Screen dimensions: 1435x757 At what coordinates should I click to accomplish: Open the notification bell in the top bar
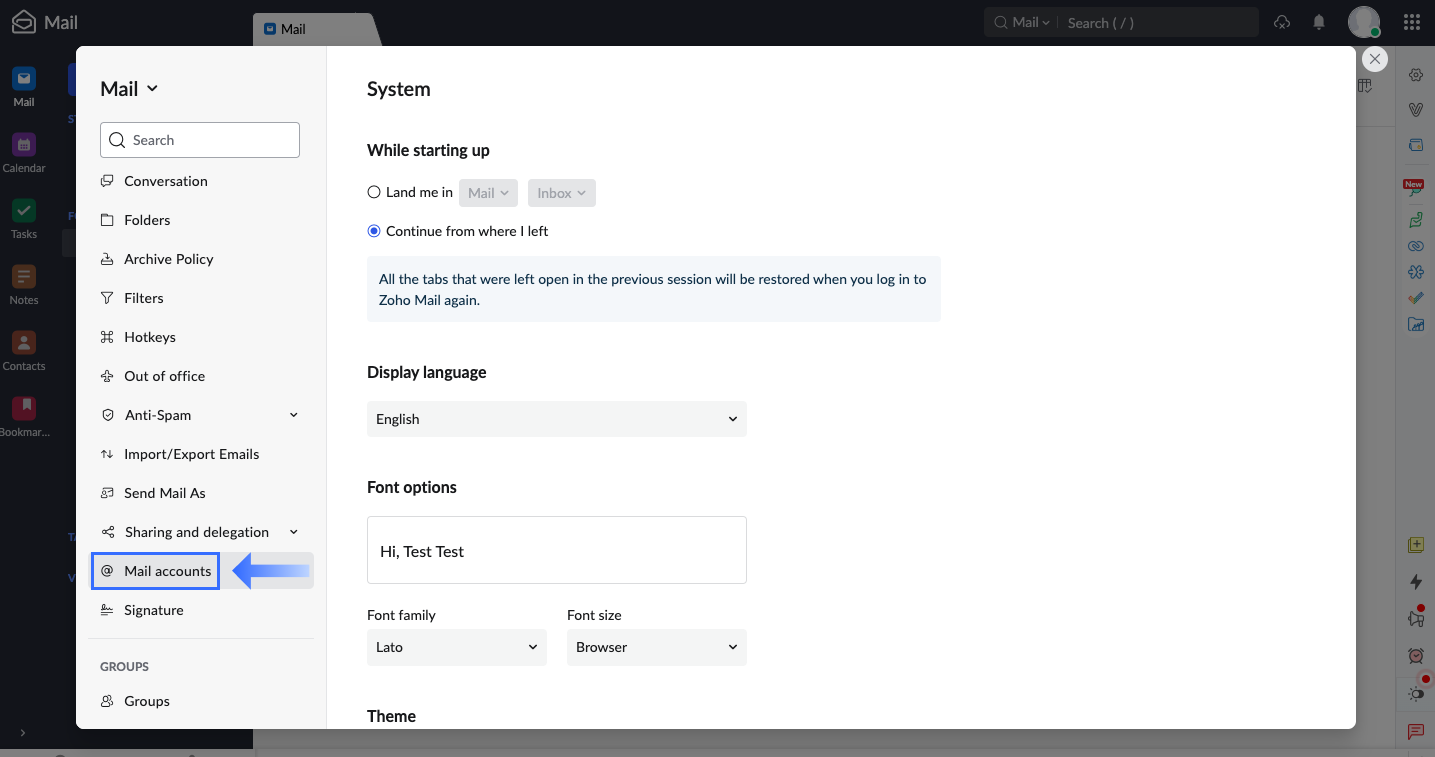1318,21
